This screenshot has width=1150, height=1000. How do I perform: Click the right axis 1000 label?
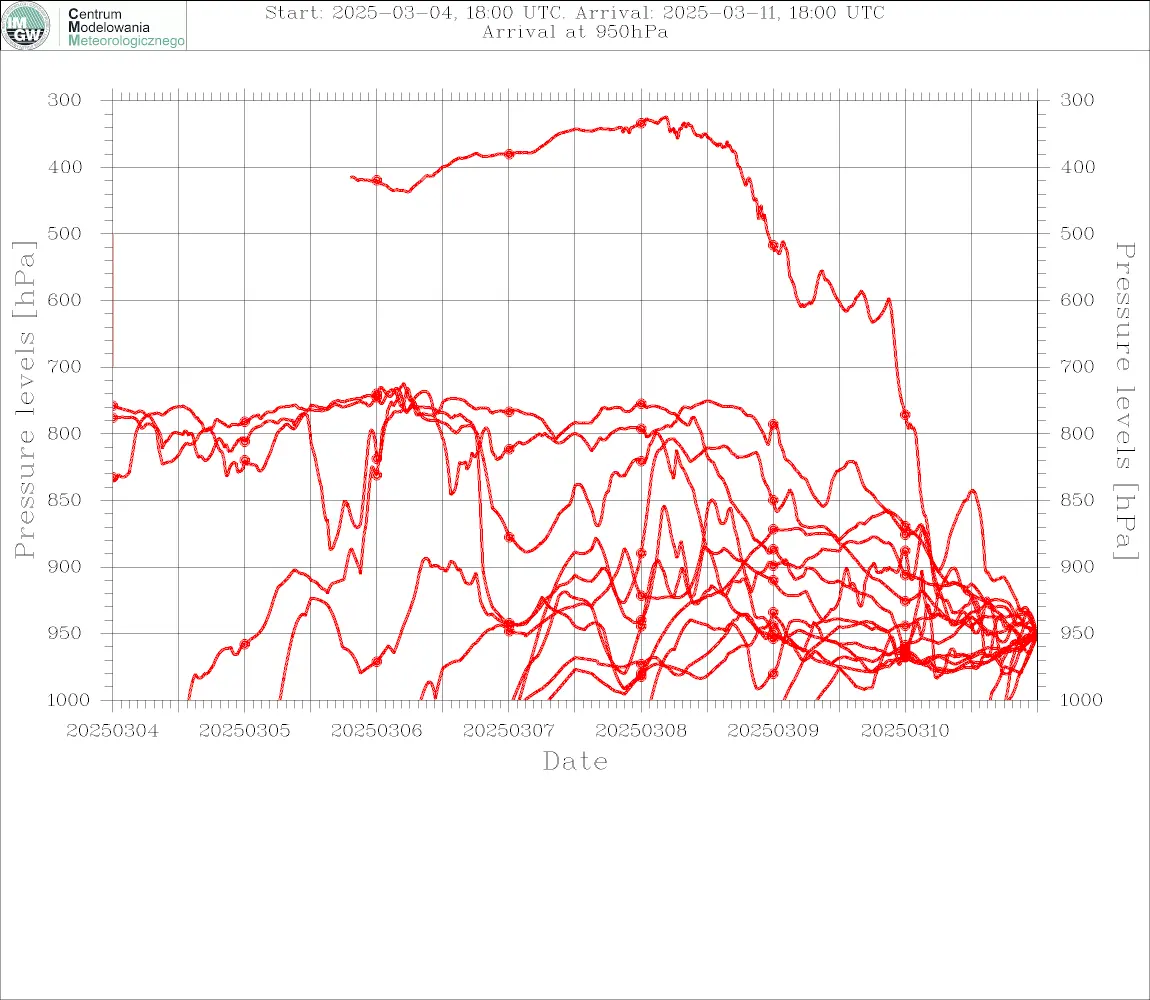click(1082, 700)
